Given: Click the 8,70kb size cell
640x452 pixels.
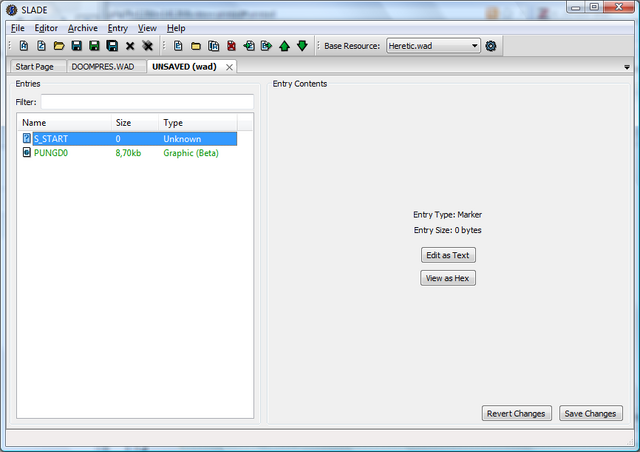Looking at the screenshot, I should (128, 153).
